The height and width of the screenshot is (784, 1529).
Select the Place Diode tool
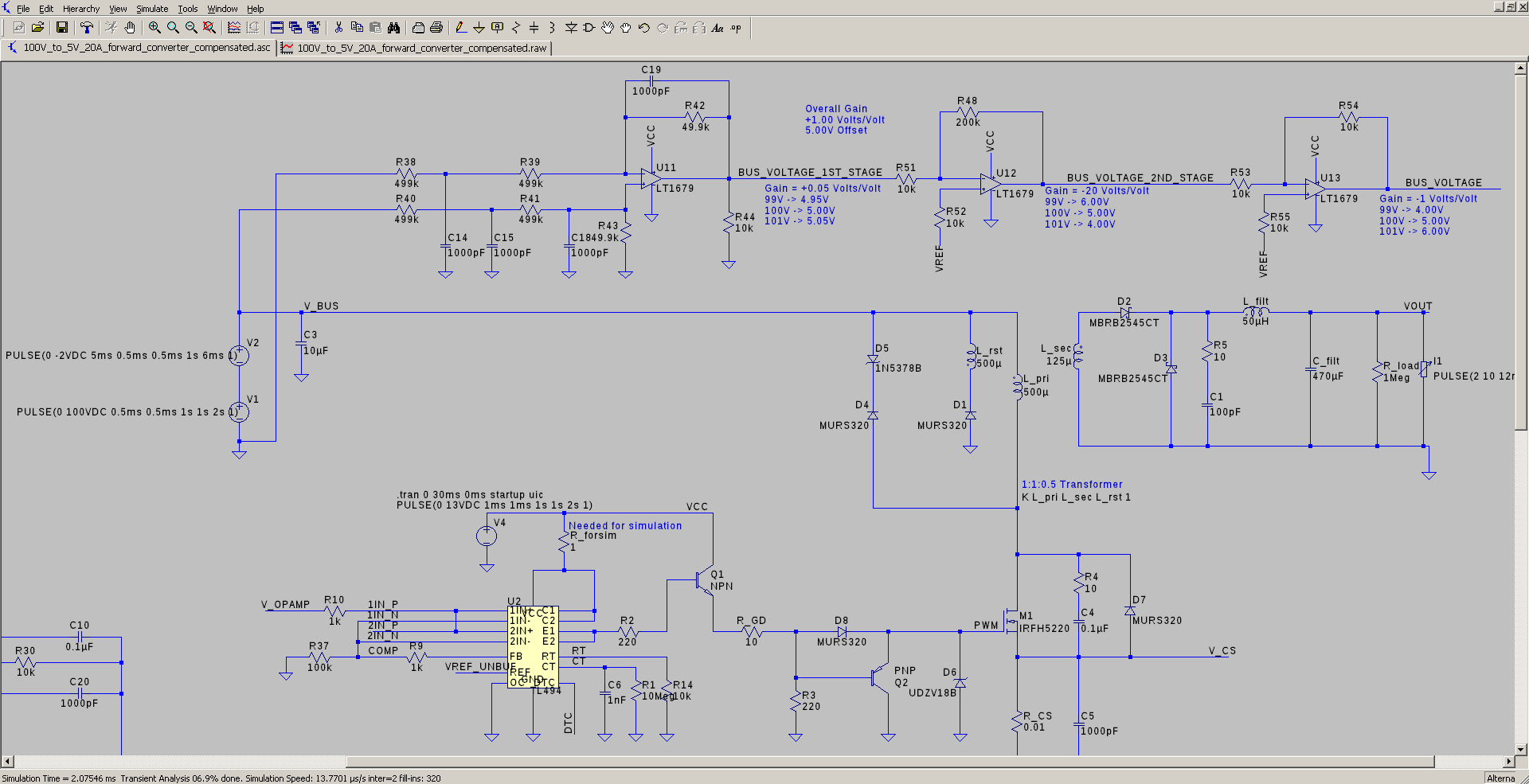tap(571, 28)
